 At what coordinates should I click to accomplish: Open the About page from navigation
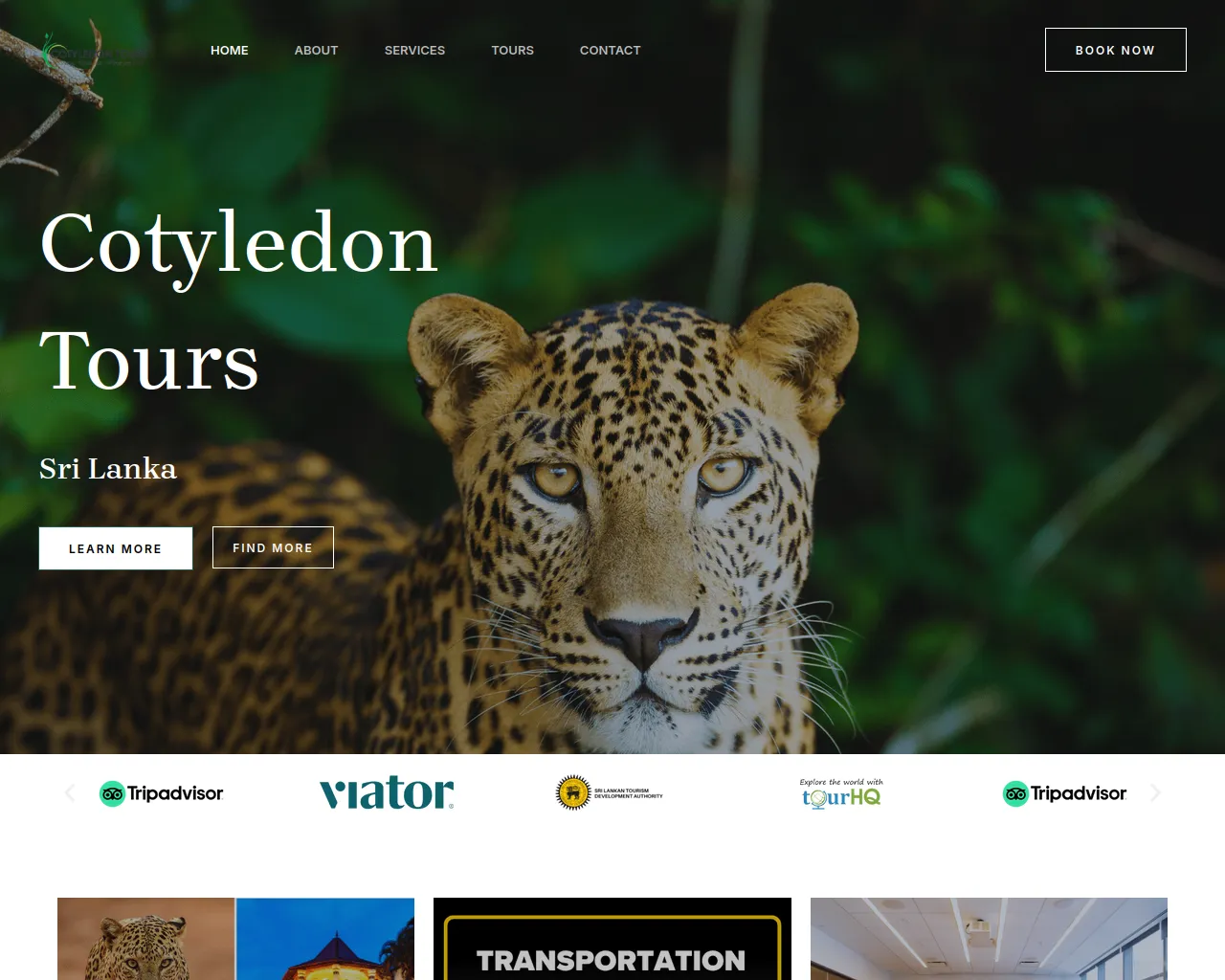[x=316, y=50]
